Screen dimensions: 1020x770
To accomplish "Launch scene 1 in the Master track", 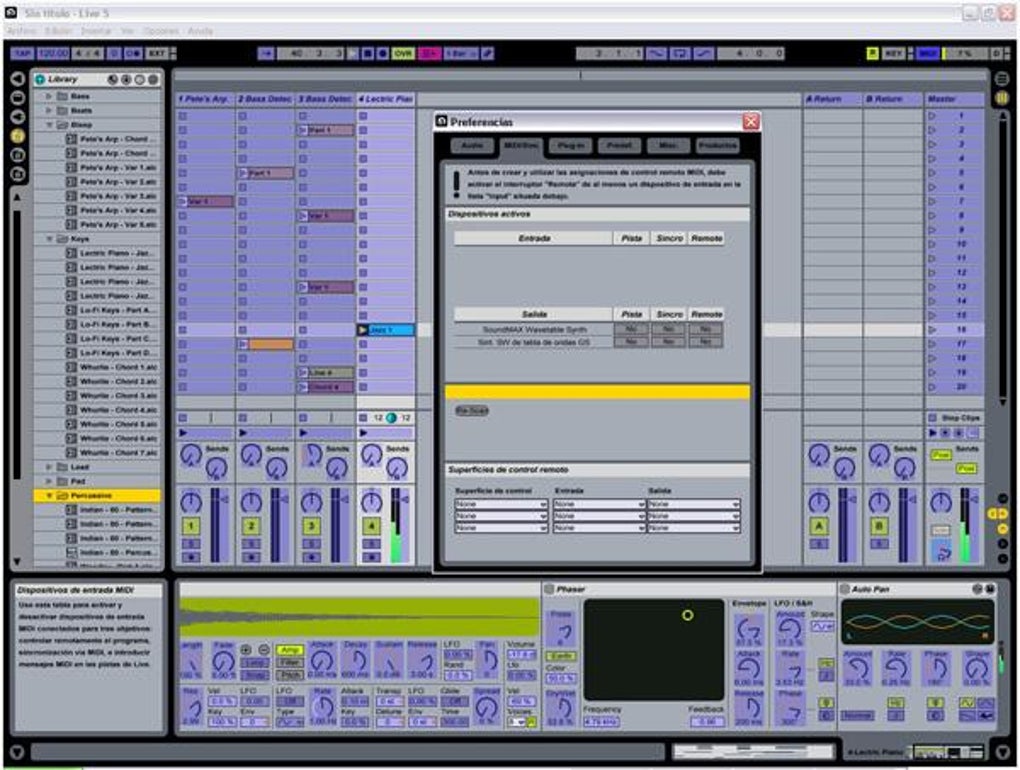I will (x=932, y=116).
